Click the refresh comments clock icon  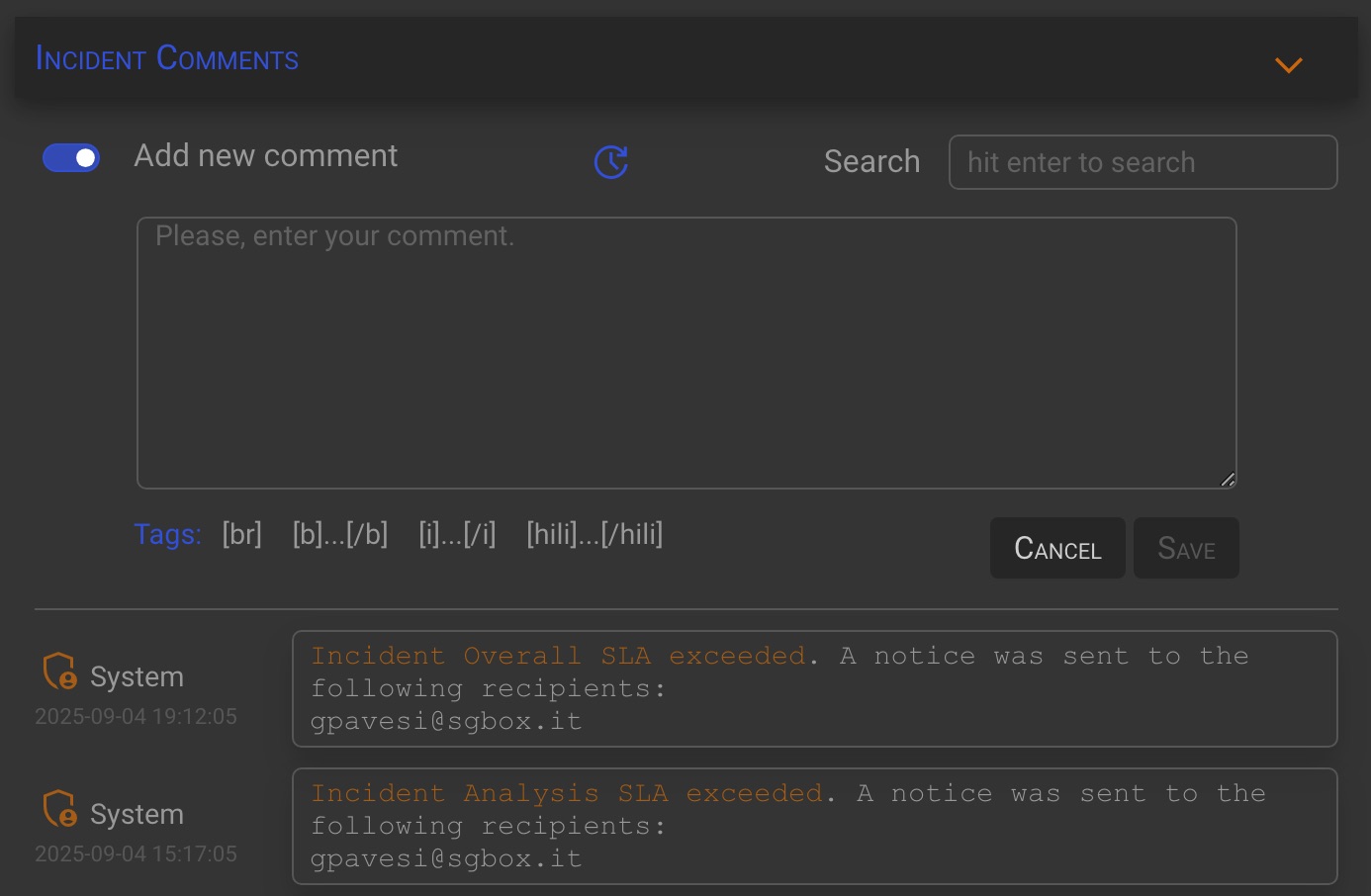tap(611, 162)
